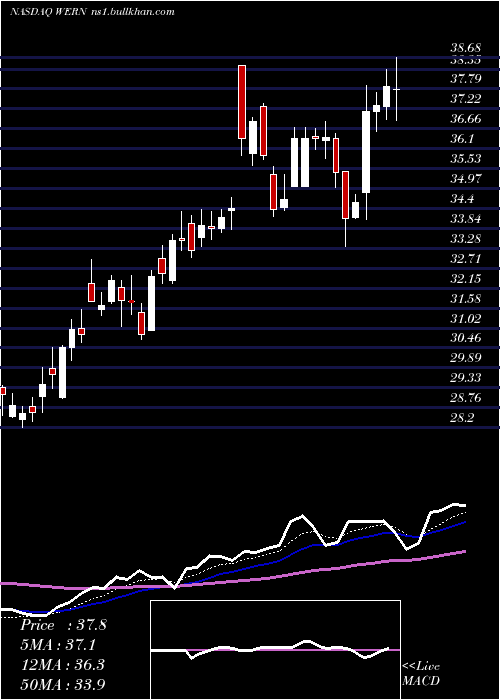Click the 36.1 price axis label
500x700 pixels.
[462, 139]
